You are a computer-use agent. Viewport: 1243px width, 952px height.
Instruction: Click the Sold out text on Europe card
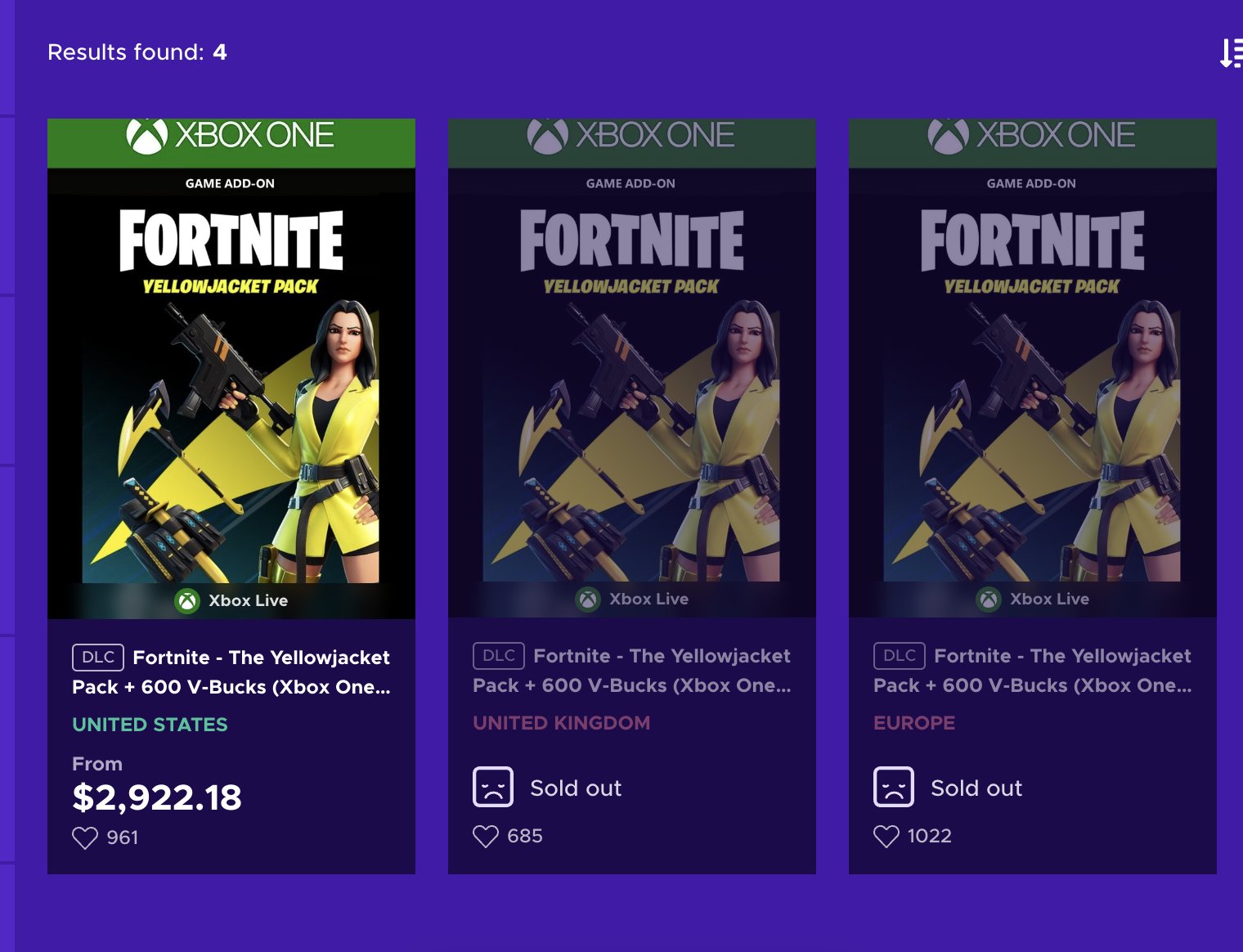(976, 788)
